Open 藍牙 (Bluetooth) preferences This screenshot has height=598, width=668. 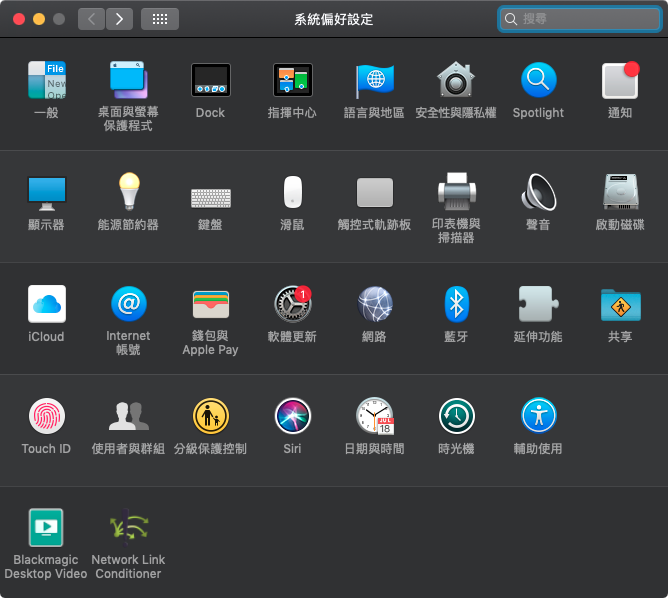click(456, 304)
